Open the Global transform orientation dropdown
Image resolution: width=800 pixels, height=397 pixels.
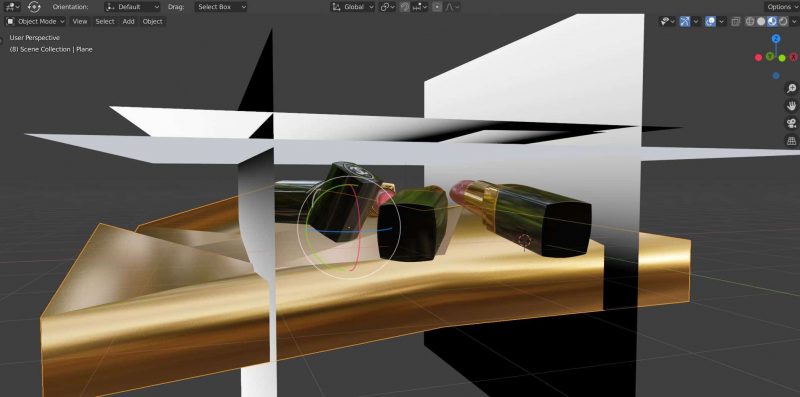pos(353,7)
